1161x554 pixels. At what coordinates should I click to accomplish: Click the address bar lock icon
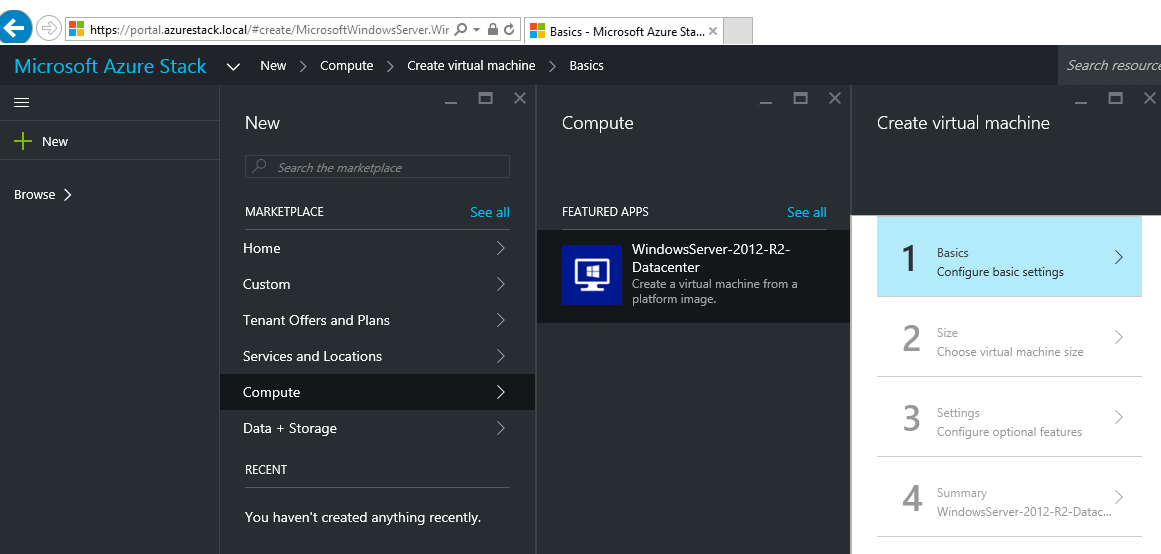(x=492, y=30)
